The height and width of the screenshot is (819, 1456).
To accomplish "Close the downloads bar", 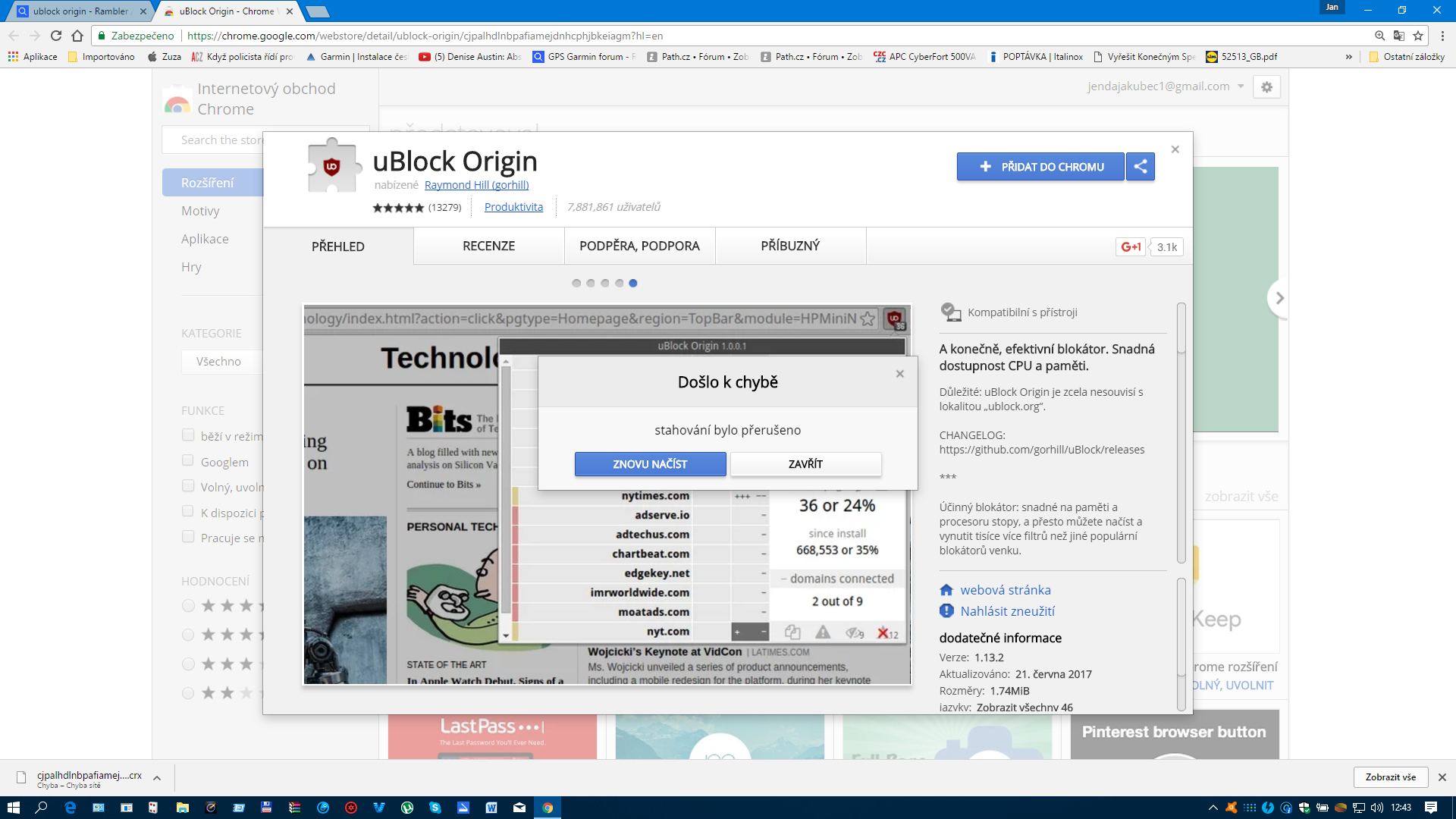I will pos(1442,777).
